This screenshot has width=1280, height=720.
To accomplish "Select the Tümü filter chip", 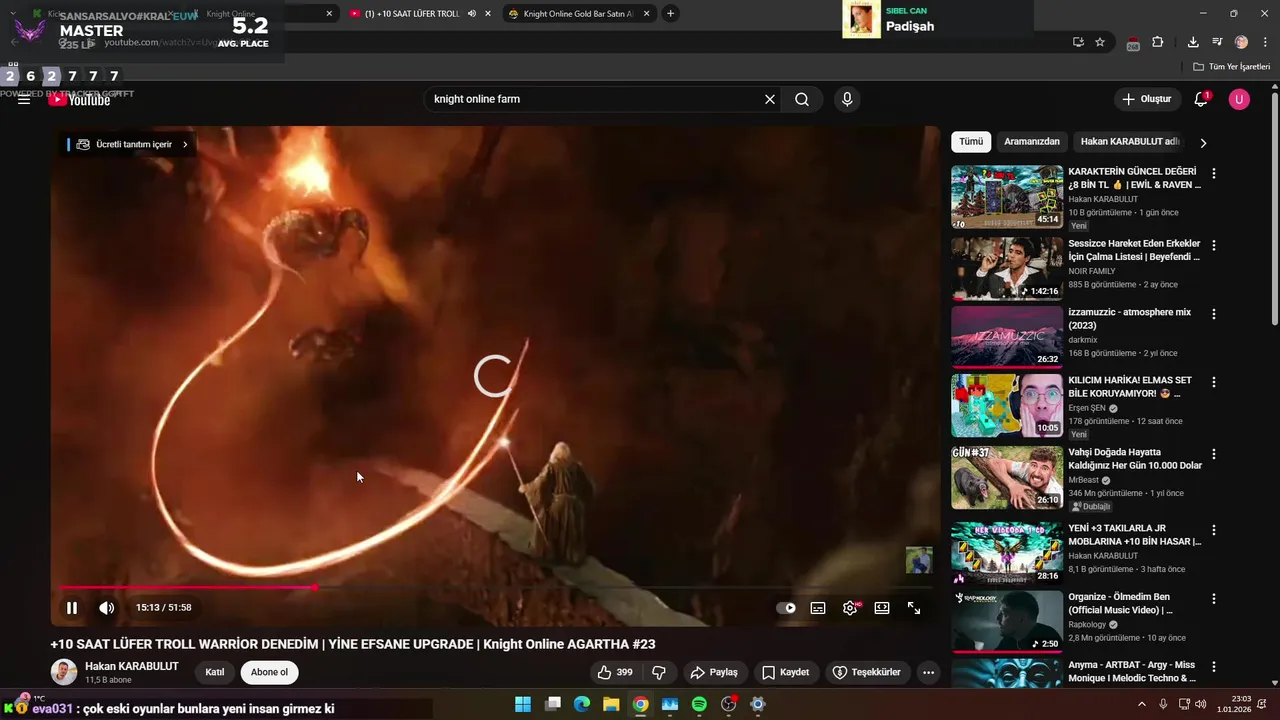I will pos(971,142).
